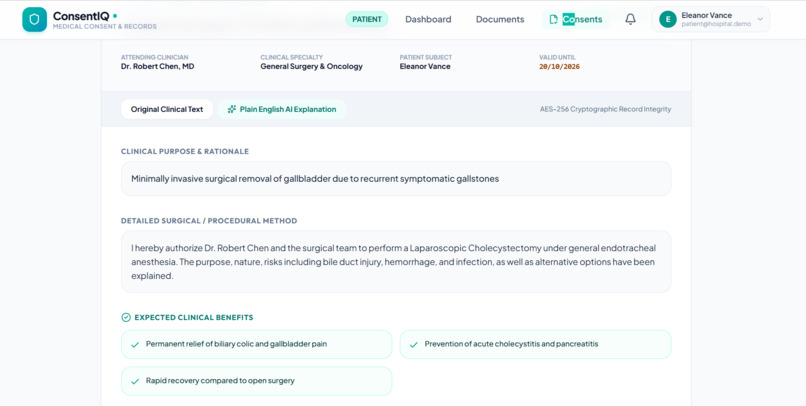Click 'AES-256 Cryptographic Record Integrity' label
This screenshot has width=806, height=406.
[x=606, y=109]
